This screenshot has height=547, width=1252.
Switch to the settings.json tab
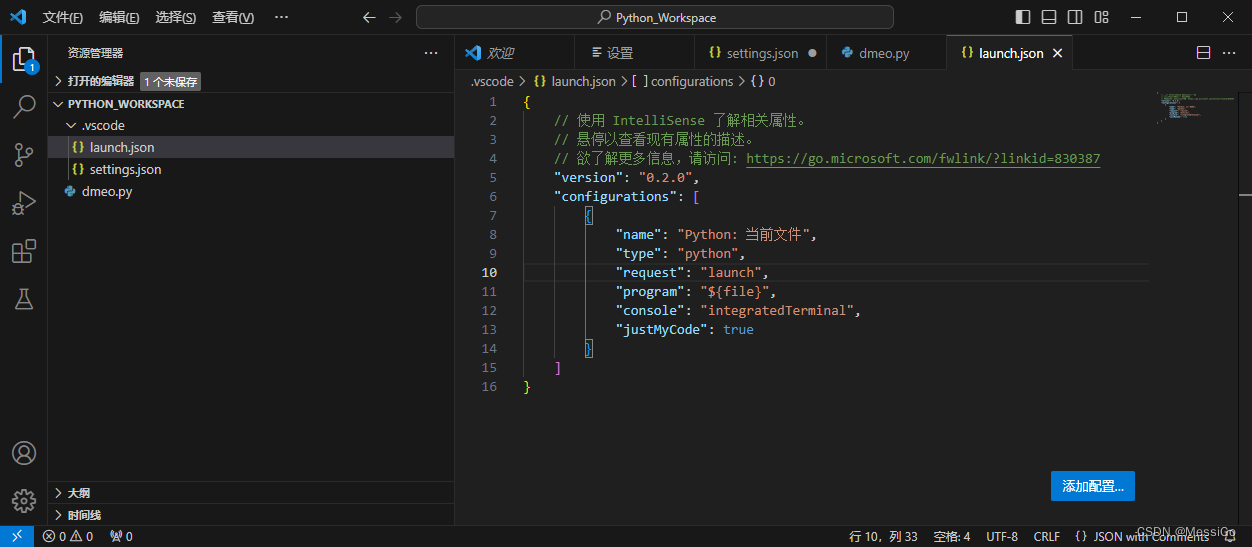760,53
